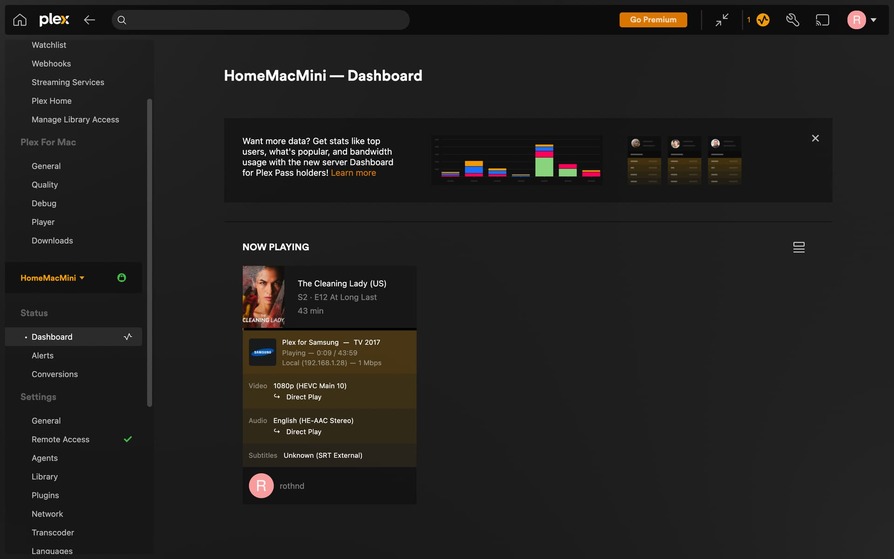Click the rothnd user avatar
894x559 pixels.
click(x=261, y=486)
